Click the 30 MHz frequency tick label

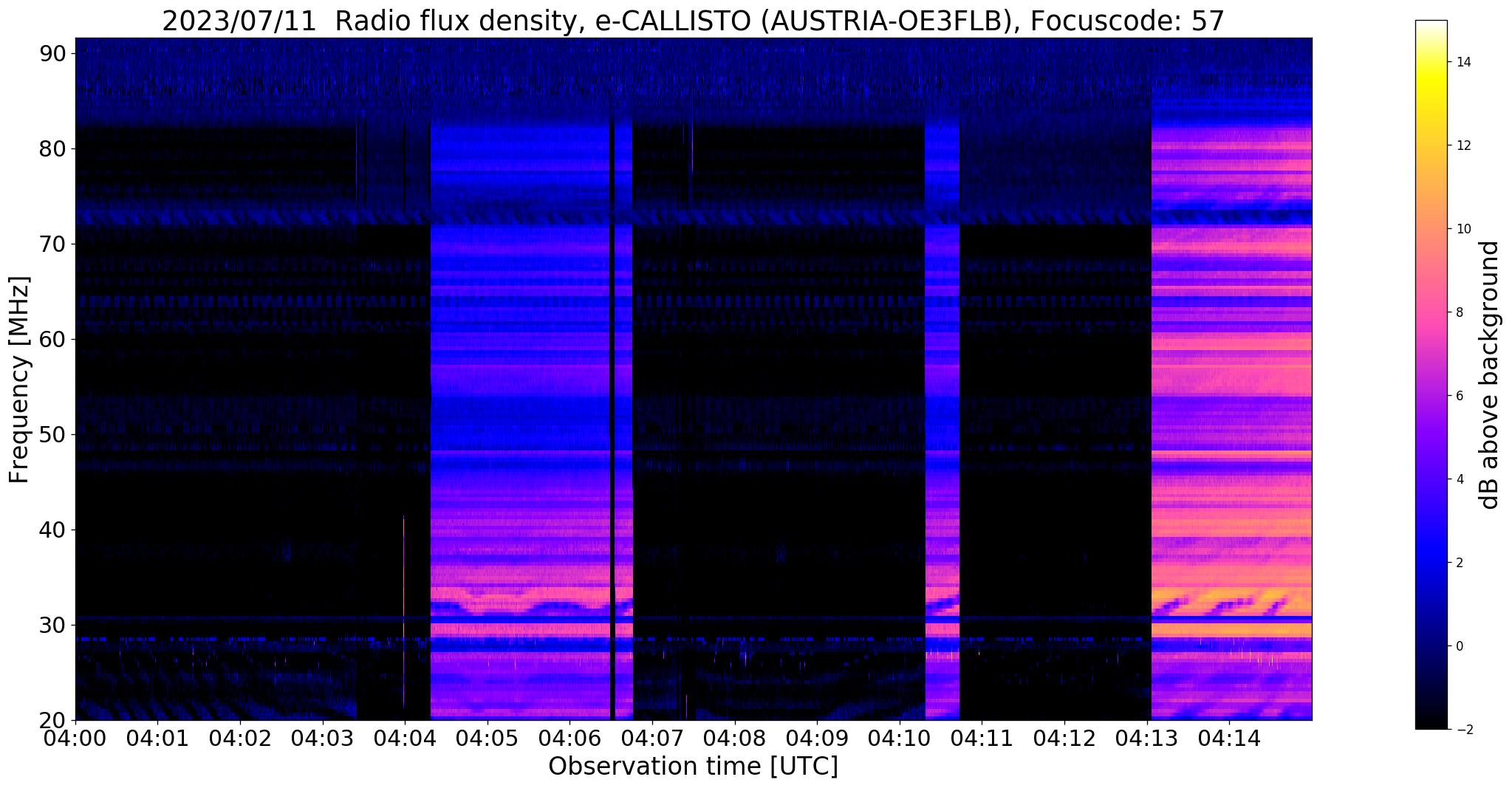(x=52, y=625)
